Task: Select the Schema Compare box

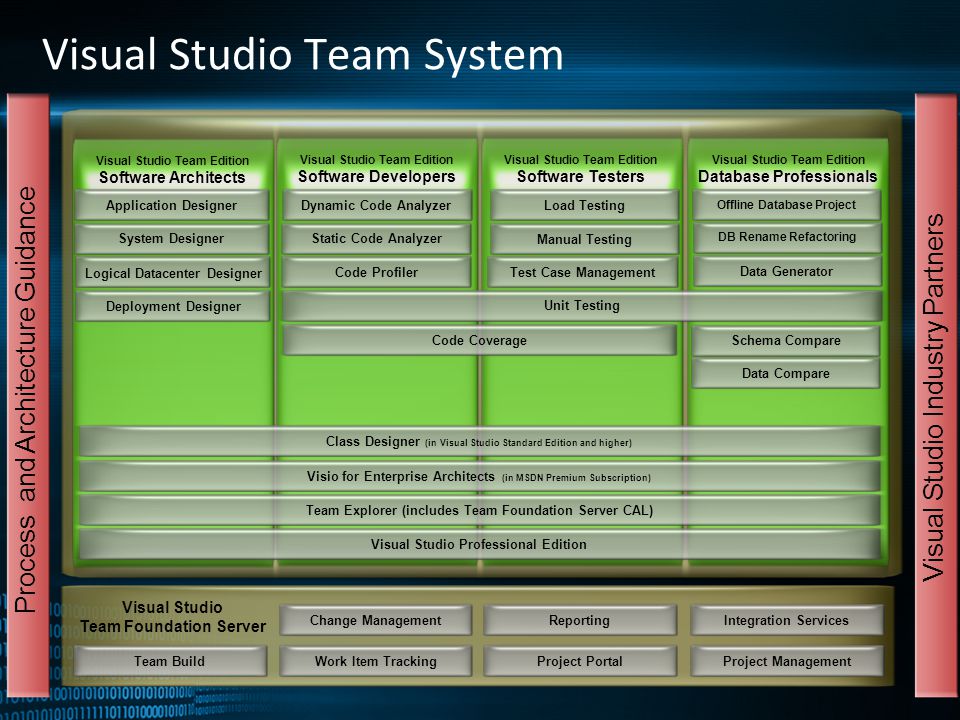Action: pyautogui.click(x=786, y=340)
